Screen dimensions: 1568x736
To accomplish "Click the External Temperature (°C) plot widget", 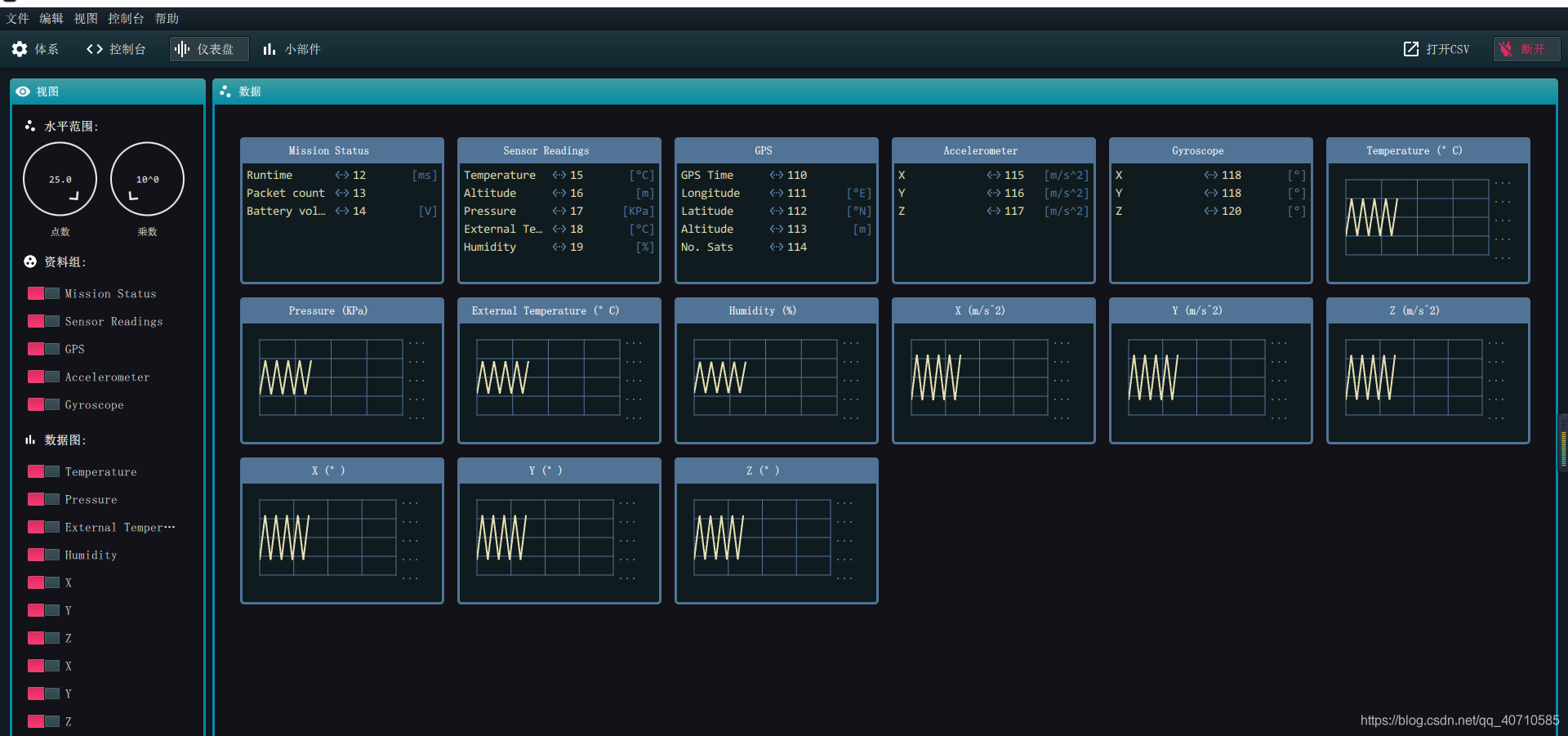I will click(x=559, y=371).
